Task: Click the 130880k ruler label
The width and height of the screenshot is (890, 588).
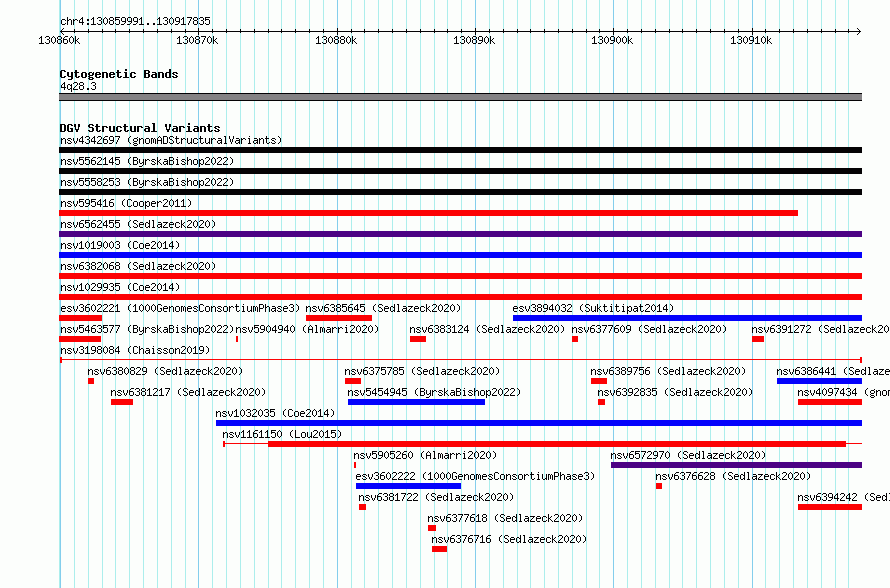Action: [x=336, y=40]
